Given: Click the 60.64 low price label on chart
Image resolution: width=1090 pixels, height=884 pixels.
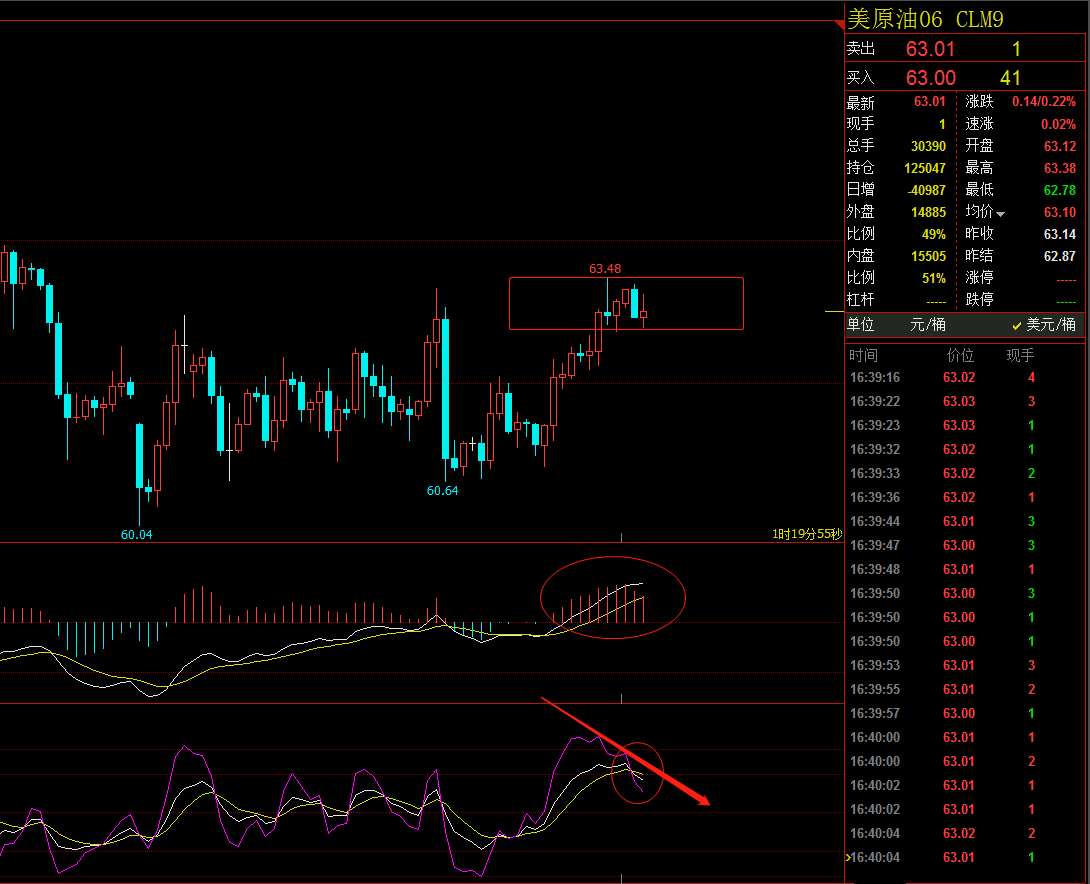Looking at the screenshot, I should (x=442, y=491).
